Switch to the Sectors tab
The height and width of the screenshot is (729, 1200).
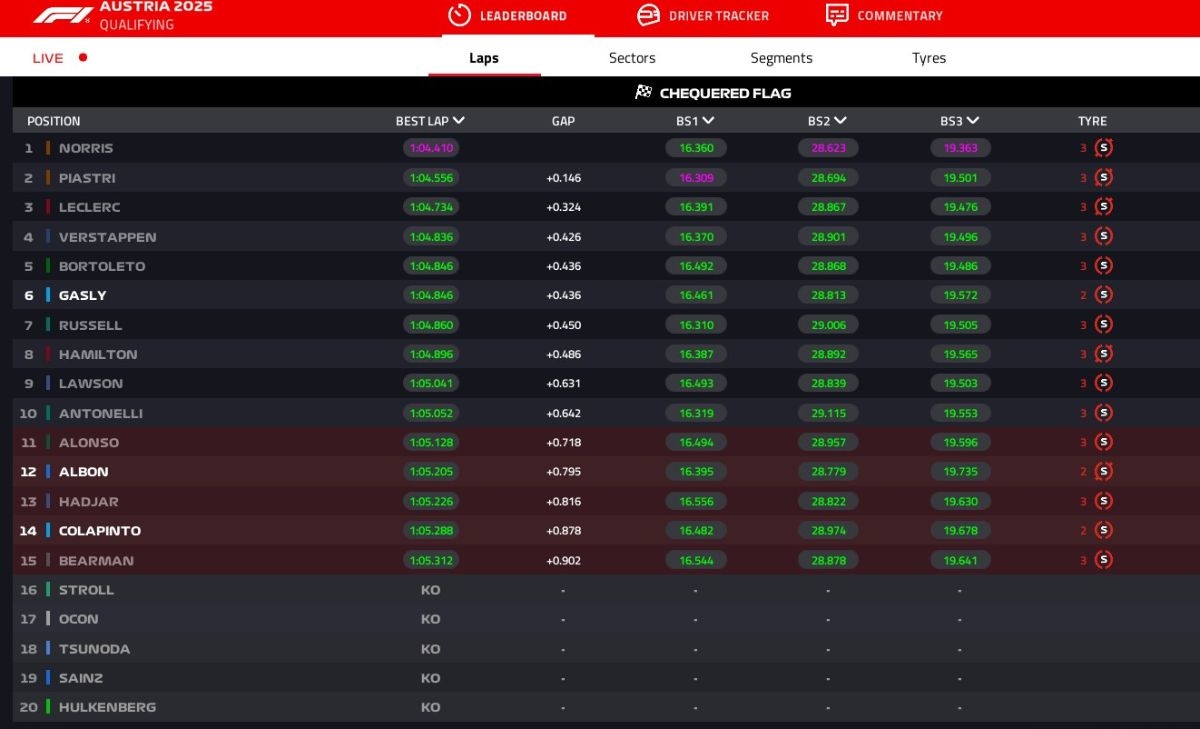[632, 58]
